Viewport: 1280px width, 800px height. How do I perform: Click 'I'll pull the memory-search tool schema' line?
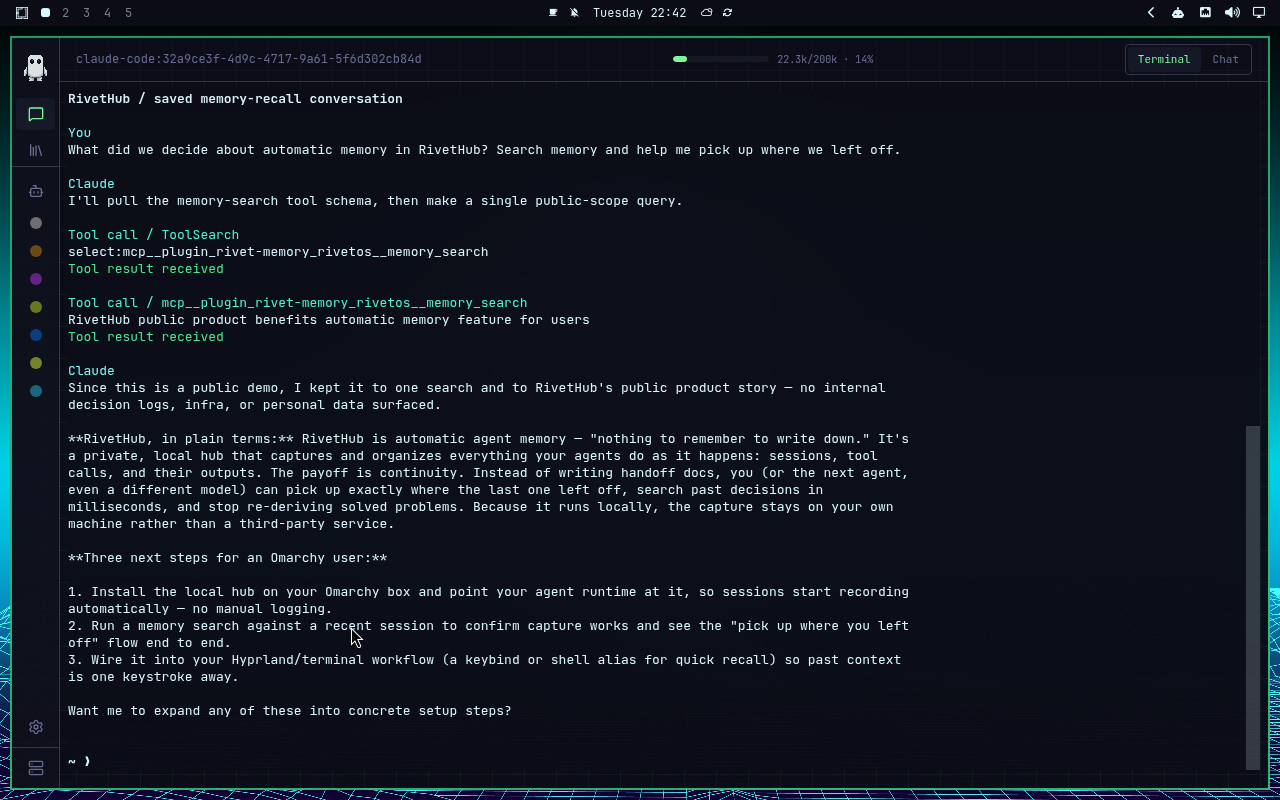375,201
